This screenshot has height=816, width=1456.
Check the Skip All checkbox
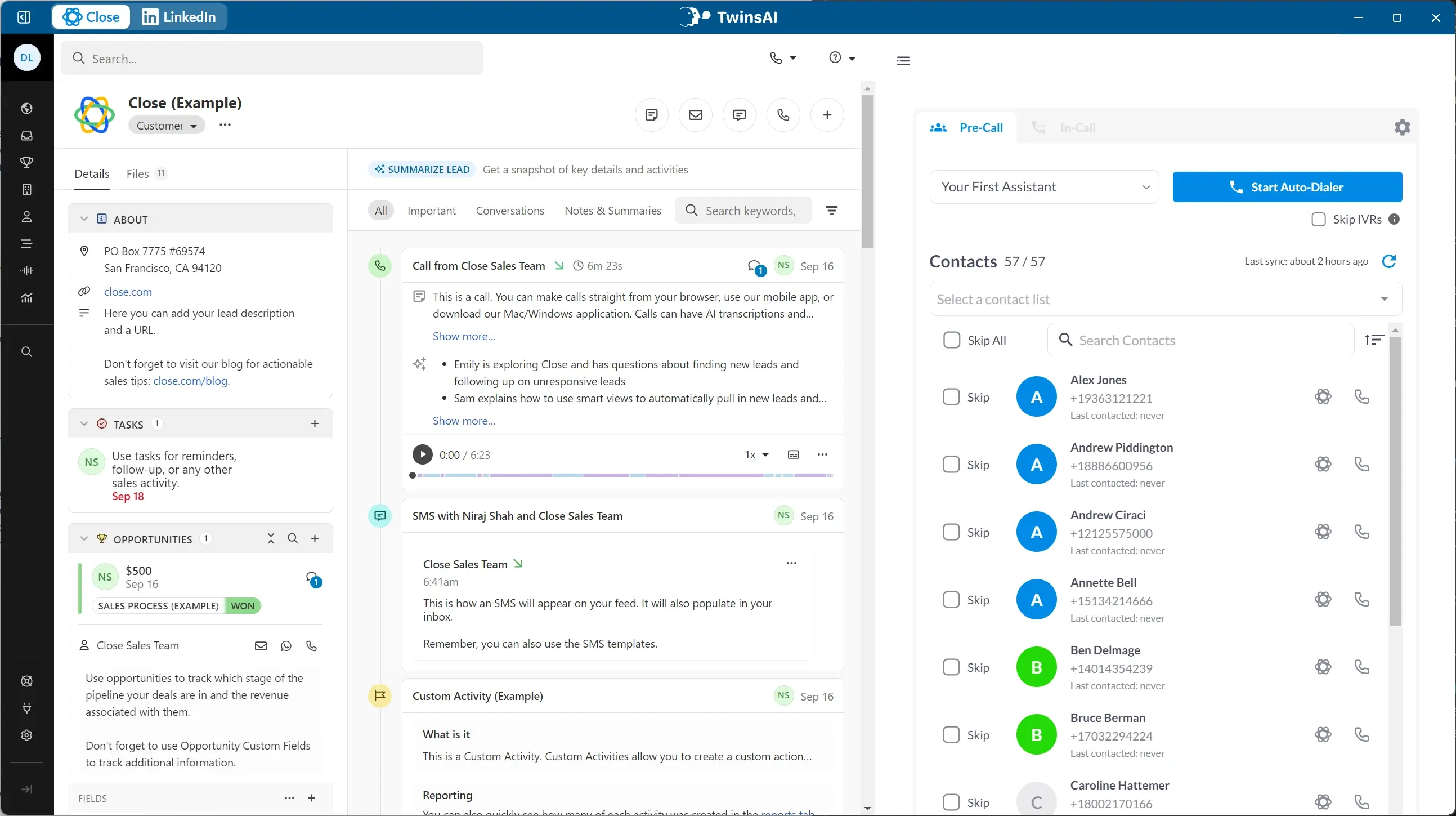point(951,341)
